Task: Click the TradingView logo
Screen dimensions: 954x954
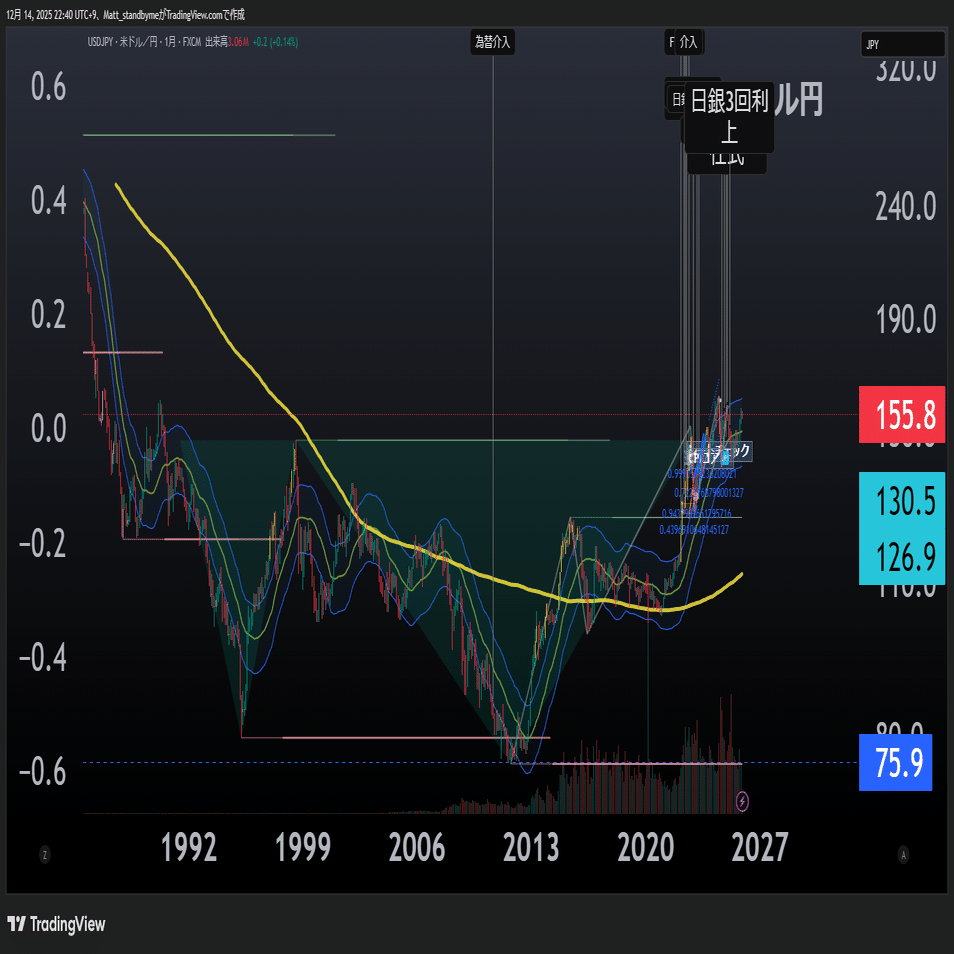Action: (x=57, y=924)
